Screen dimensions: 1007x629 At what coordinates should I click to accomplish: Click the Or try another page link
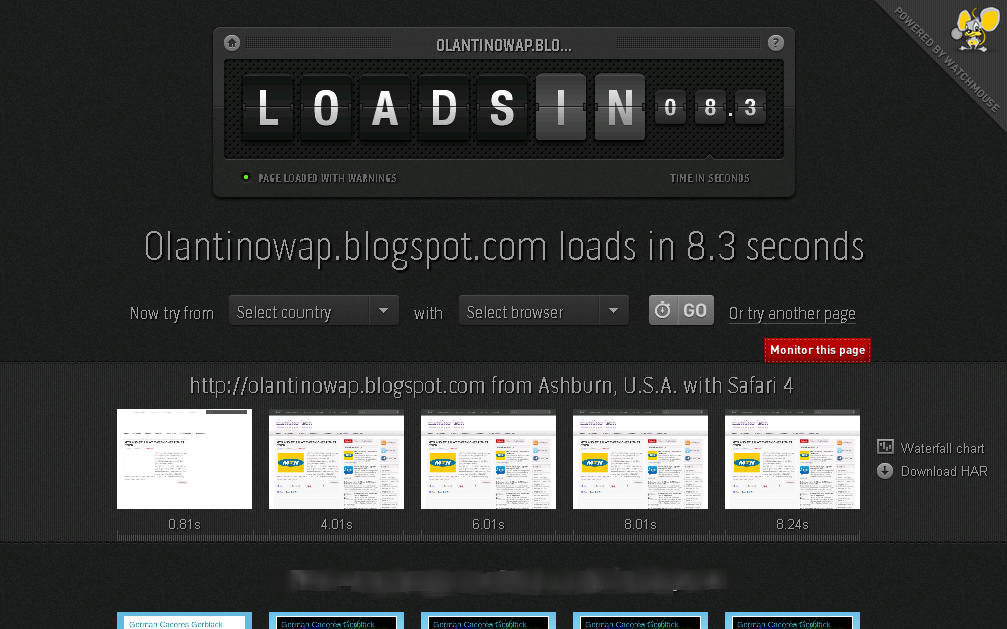click(x=792, y=314)
